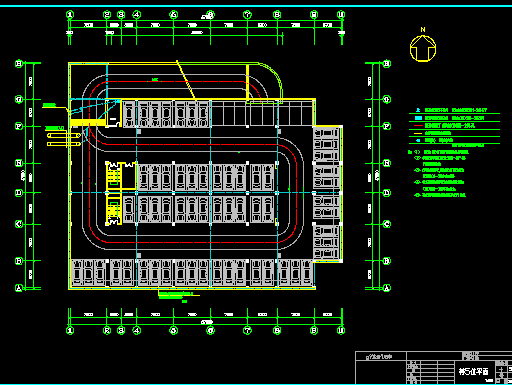Viewport: 512px width, 385px height.
Task: Select grid bubble F on the left axis column
Action: (x=19, y=126)
